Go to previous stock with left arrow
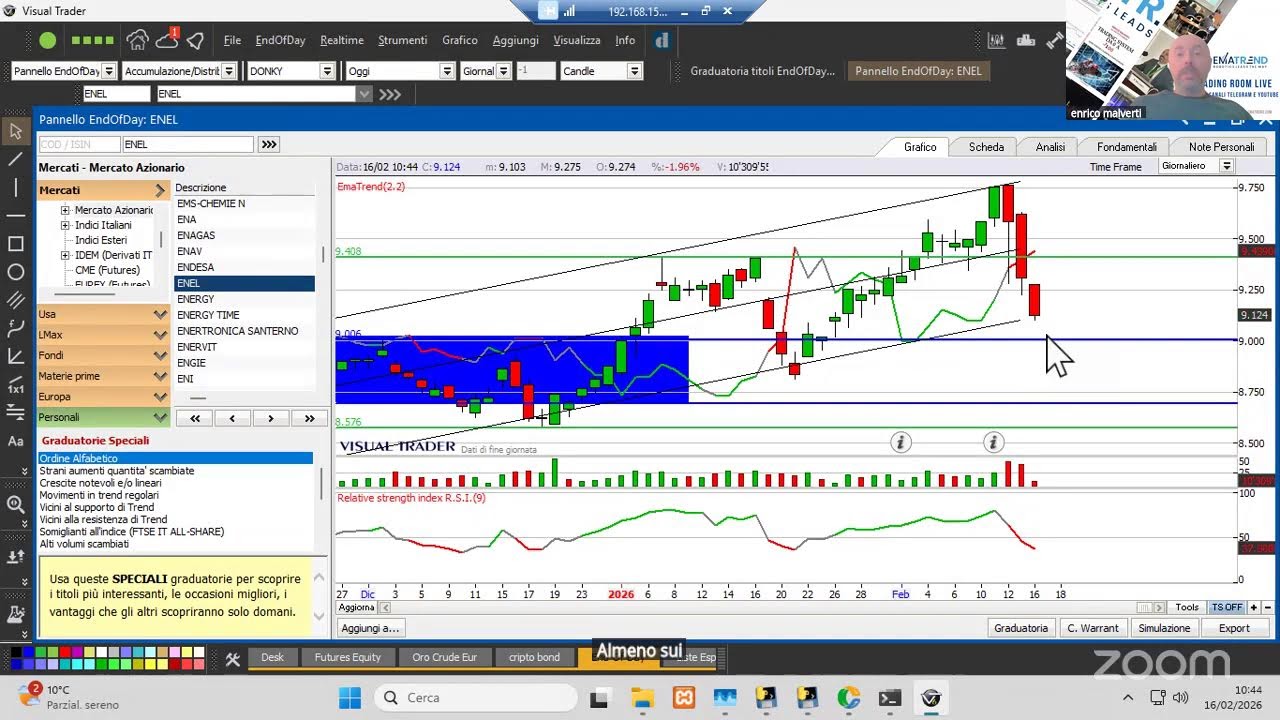Screen dimensions: 1280x720 [x=233, y=418]
